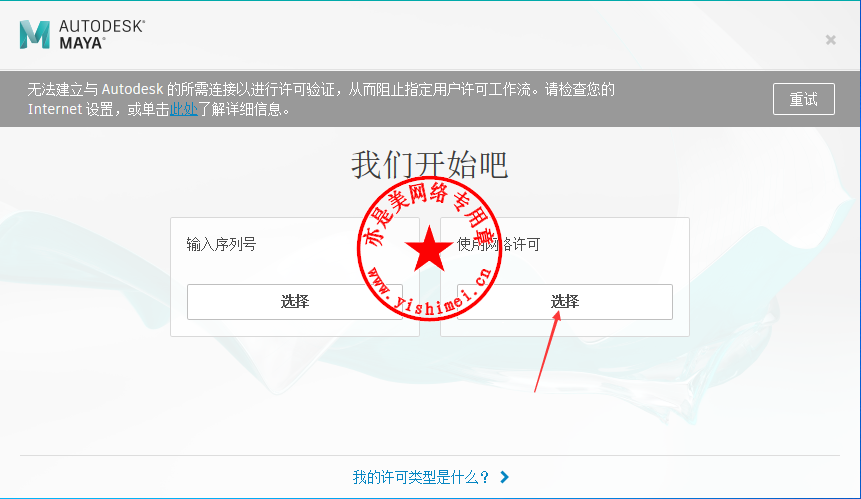861x499 pixels.
Task: Click the 输入序列号 label
Action: pos(221,244)
